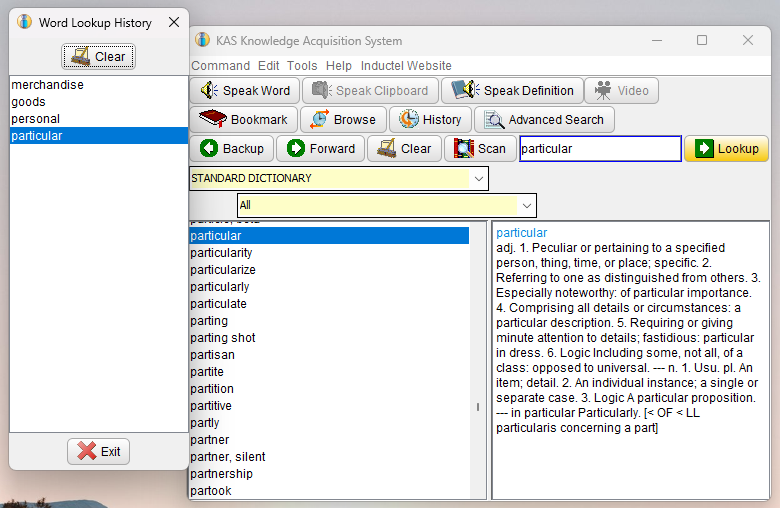Viewport: 780px width, 508px height.
Task: Minimize the KAS Knowledge Acquisition System window
Action: (x=657, y=40)
